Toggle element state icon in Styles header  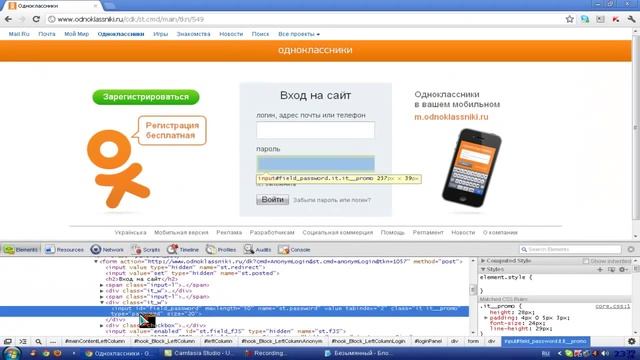[x=611, y=269]
